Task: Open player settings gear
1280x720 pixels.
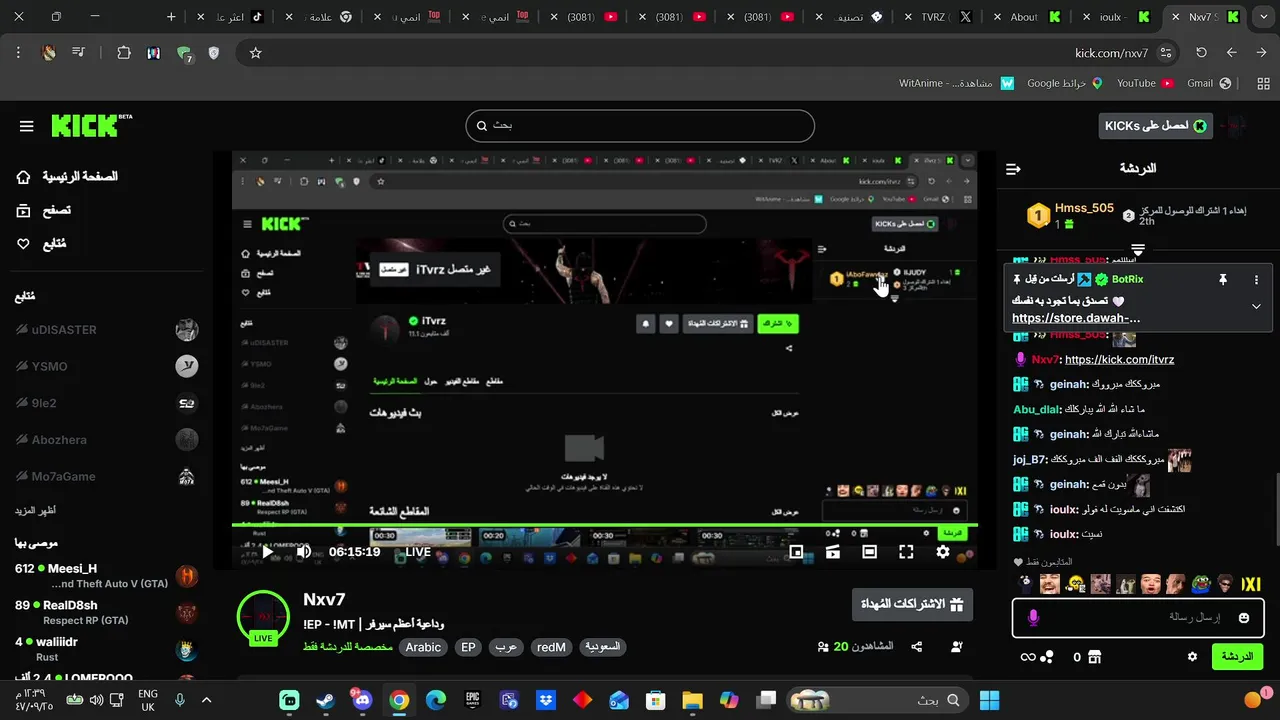Action: coord(943,551)
